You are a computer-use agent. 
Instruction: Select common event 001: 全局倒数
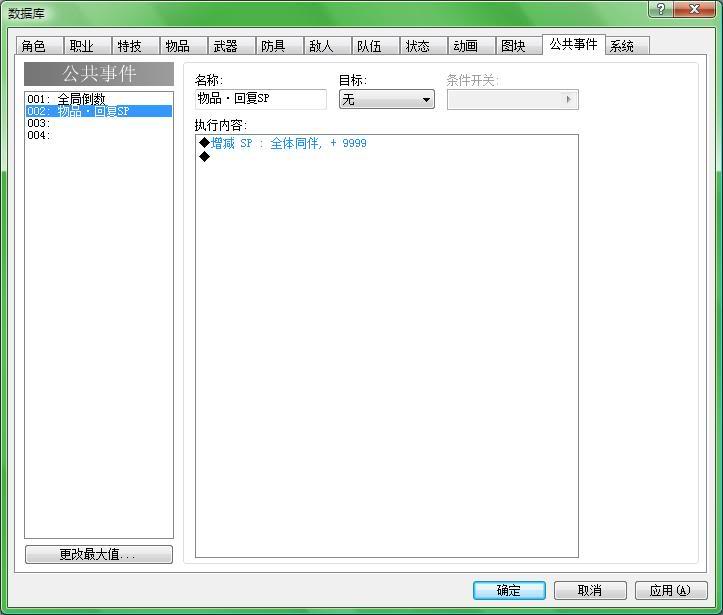coord(99,99)
